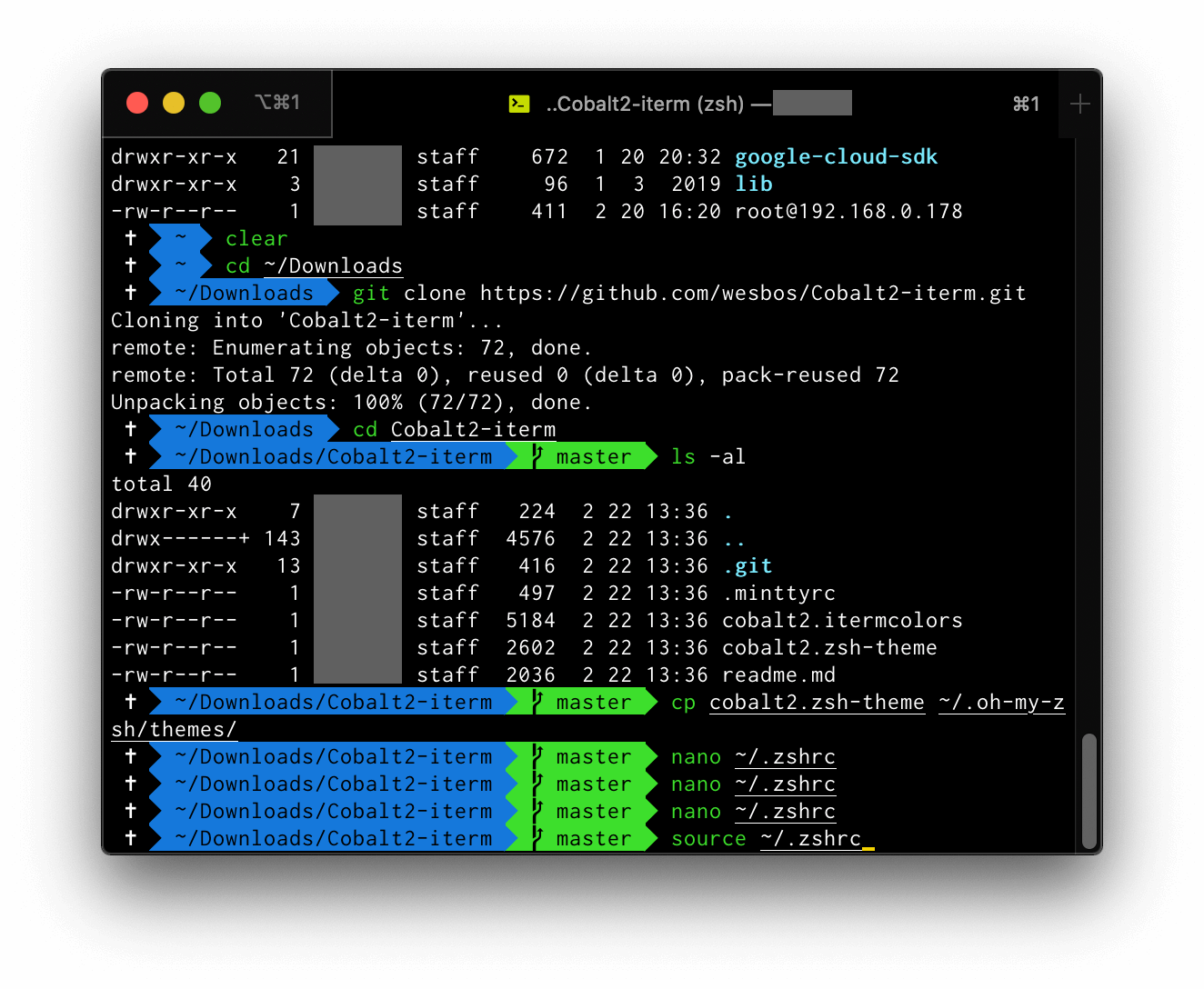Click the "cd Cobalt2-iterm" command

point(454,430)
